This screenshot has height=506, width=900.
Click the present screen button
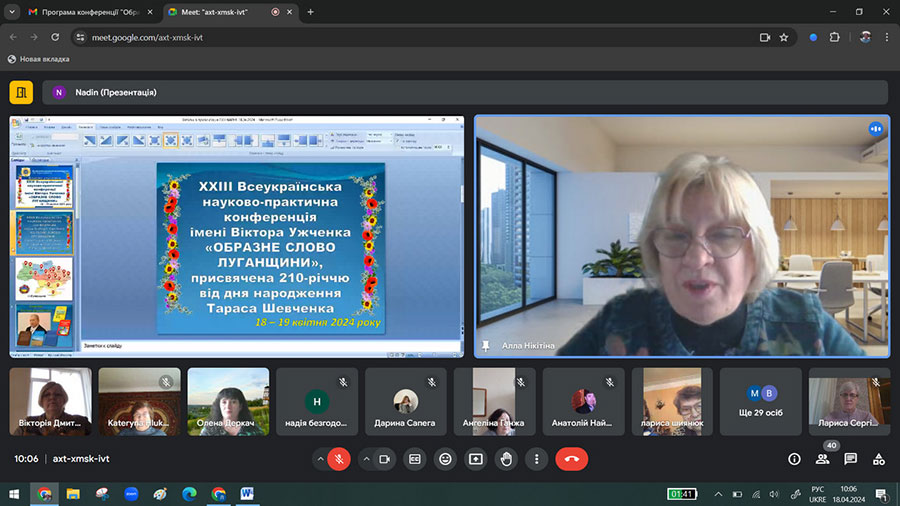(476, 459)
